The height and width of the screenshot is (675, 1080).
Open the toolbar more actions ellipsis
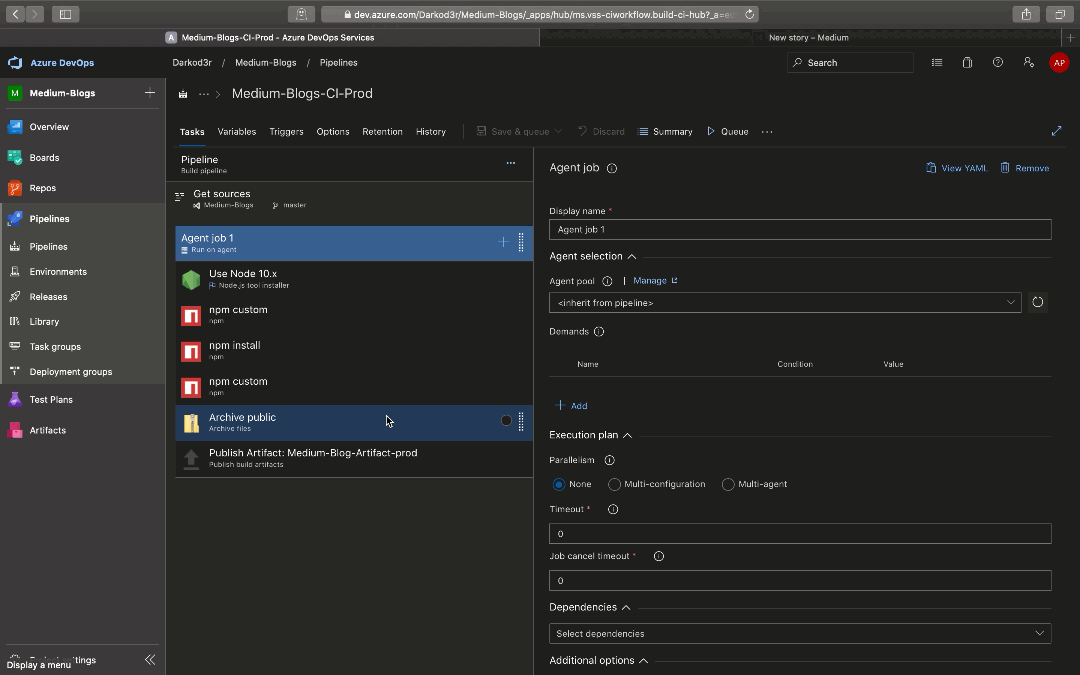767,132
